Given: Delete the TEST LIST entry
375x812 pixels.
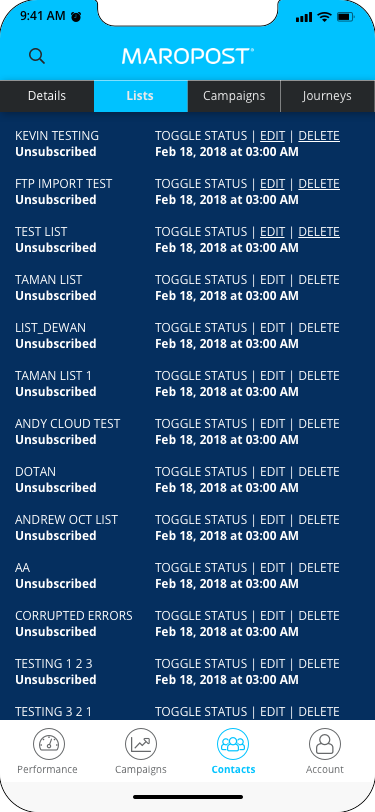Looking at the screenshot, I should [x=319, y=231].
